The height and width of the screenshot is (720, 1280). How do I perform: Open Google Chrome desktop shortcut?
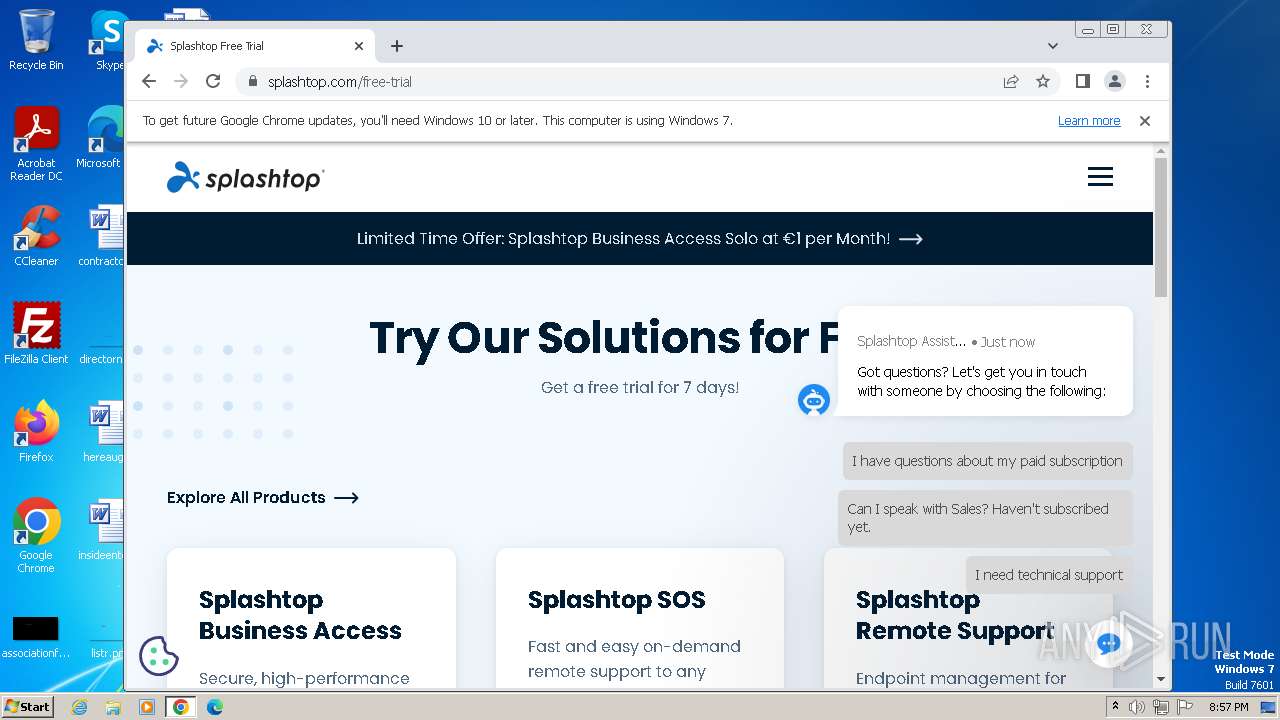36,536
